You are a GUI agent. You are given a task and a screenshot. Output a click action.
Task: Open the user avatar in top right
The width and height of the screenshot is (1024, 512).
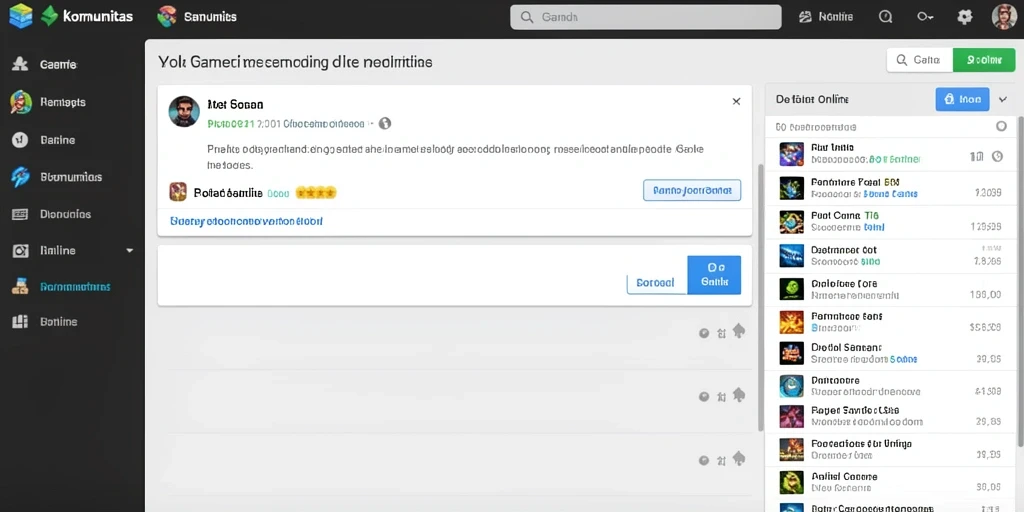1004,17
